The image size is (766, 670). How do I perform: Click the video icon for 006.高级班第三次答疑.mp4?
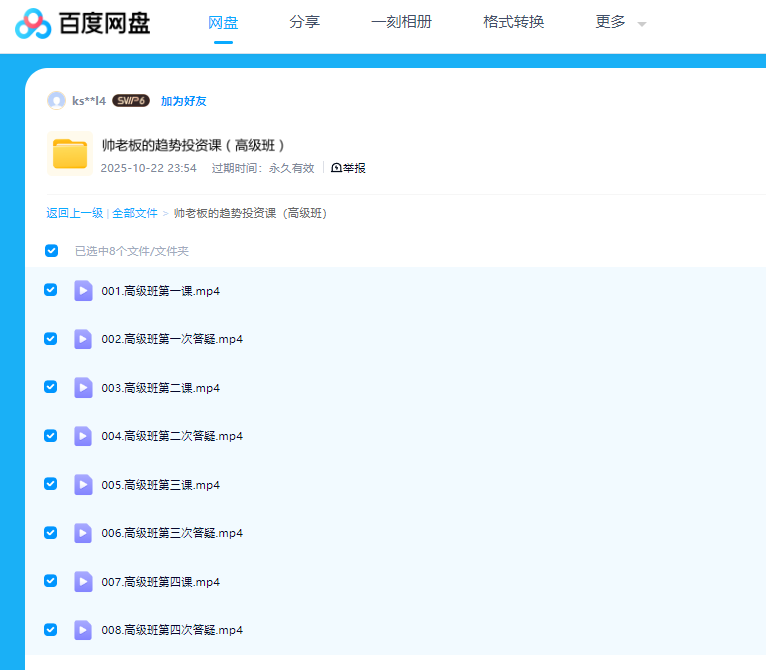(83, 533)
